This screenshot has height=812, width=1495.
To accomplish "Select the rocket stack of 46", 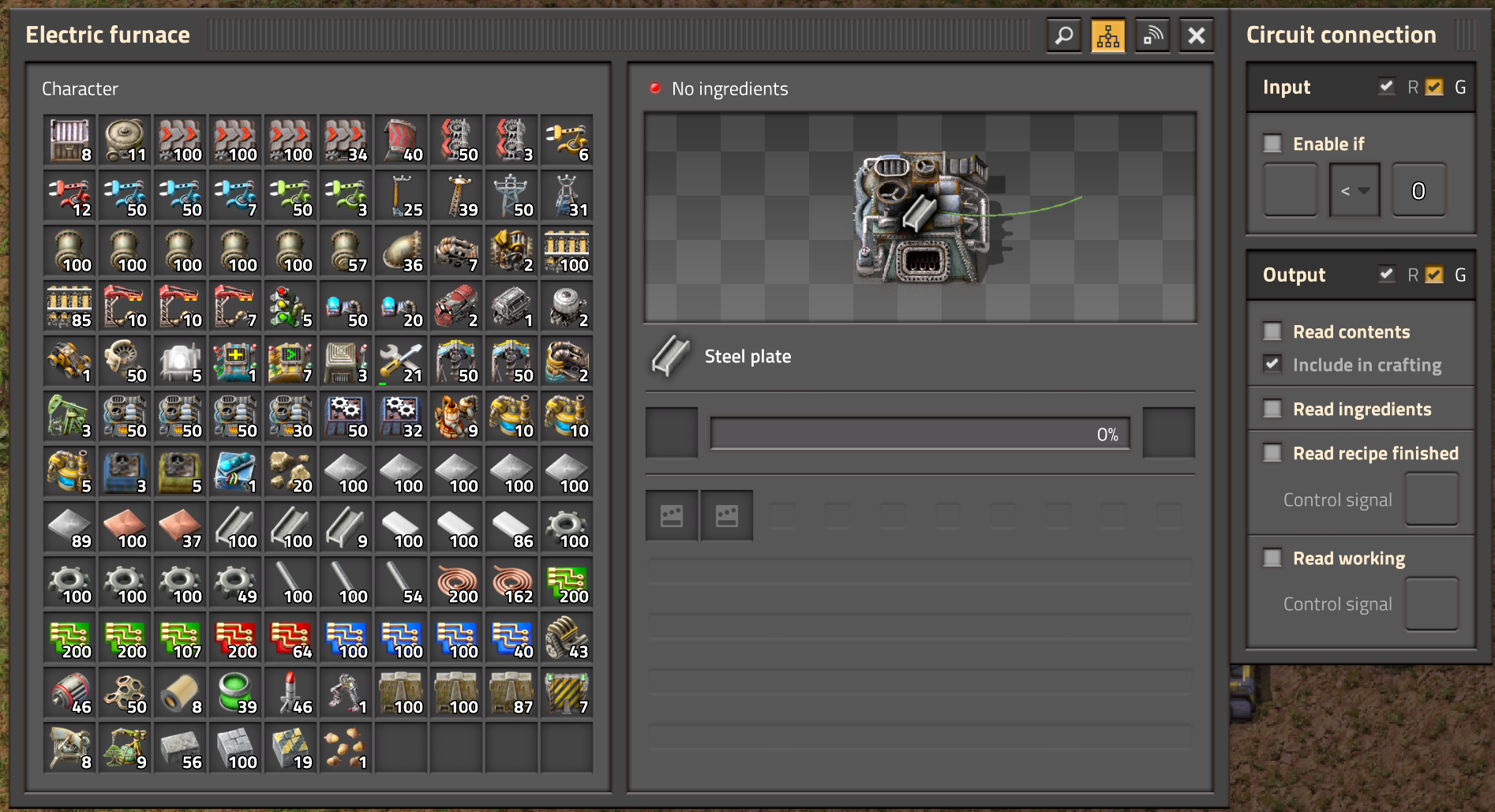I will [290, 693].
